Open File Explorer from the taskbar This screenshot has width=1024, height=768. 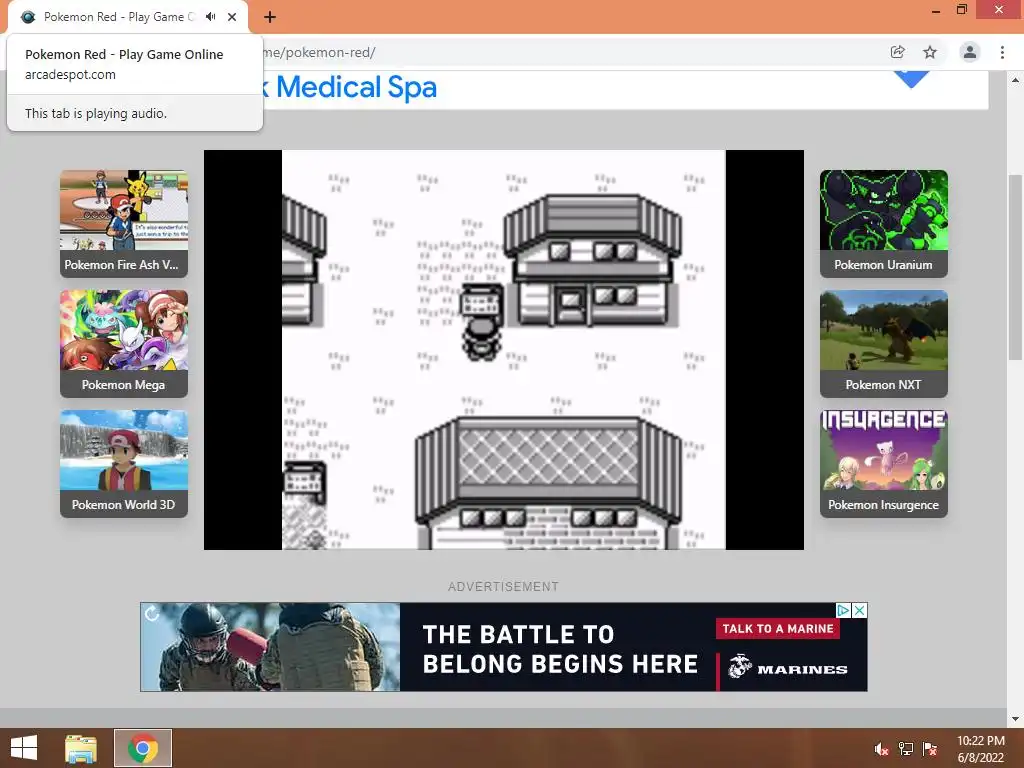tap(81, 748)
